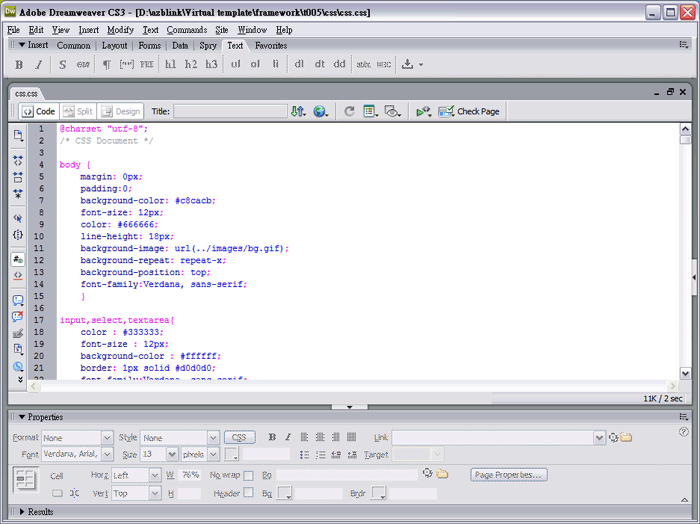This screenshot has height=524, width=700.
Task: Click the Page Properties button
Action: click(x=510, y=475)
